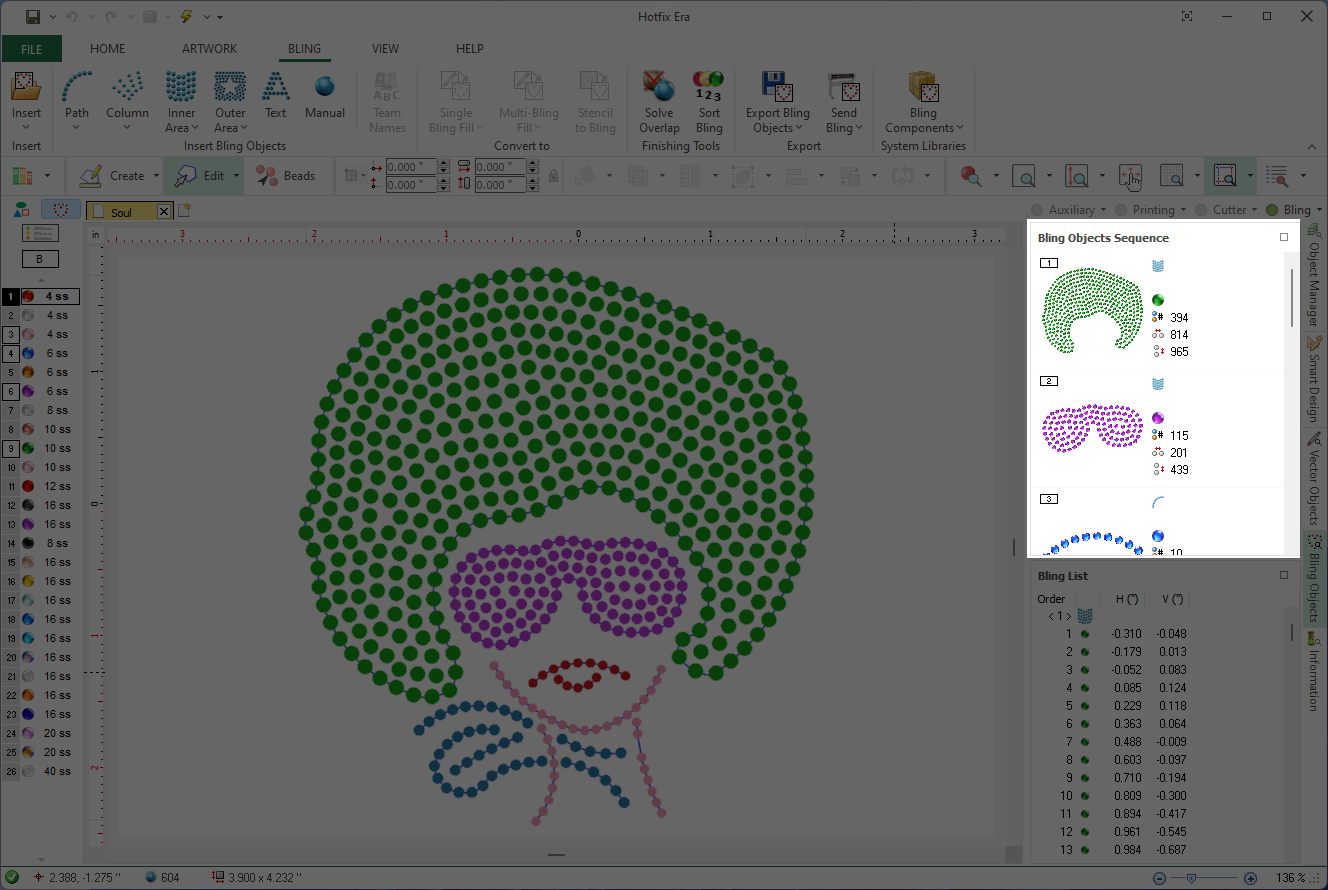Viewport: 1328px width, 890px height.
Task: Maximize the Bling List panel
Action: [x=1284, y=575]
